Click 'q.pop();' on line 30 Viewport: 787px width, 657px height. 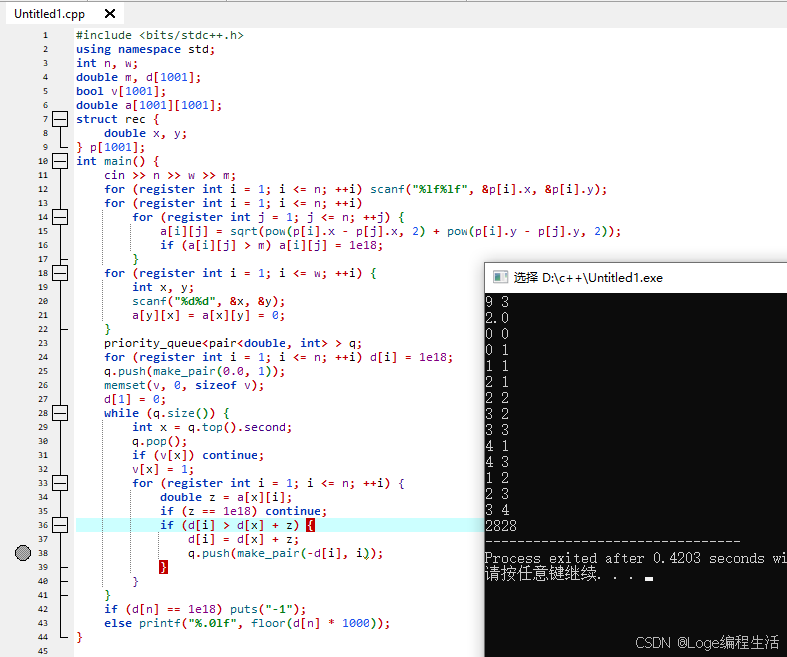[x=160, y=441]
